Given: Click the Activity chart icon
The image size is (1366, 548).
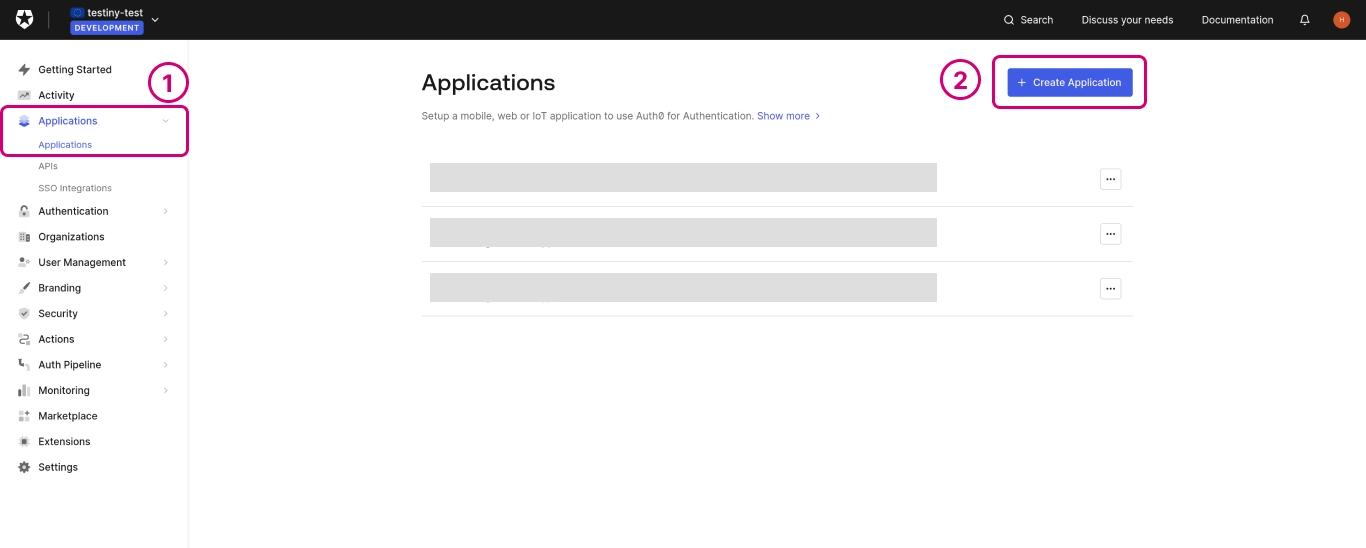Looking at the screenshot, I should [x=24, y=95].
